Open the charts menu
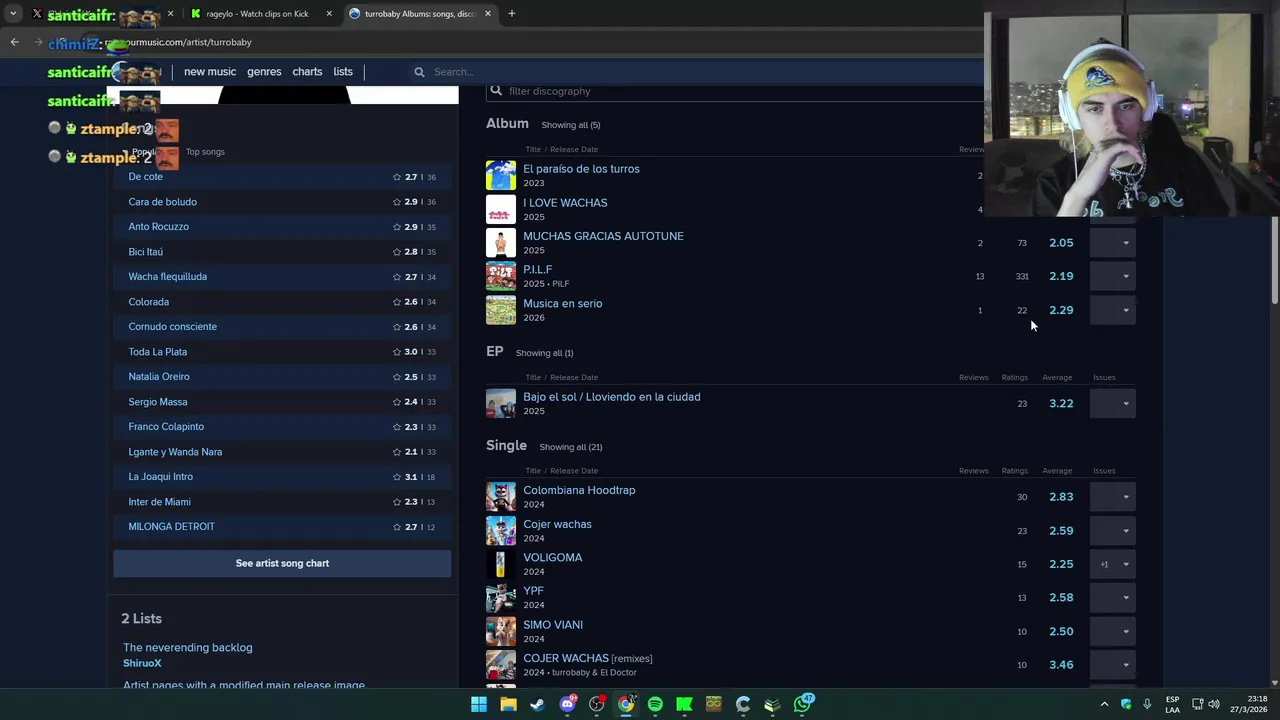1280x720 pixels. (307, 72)
